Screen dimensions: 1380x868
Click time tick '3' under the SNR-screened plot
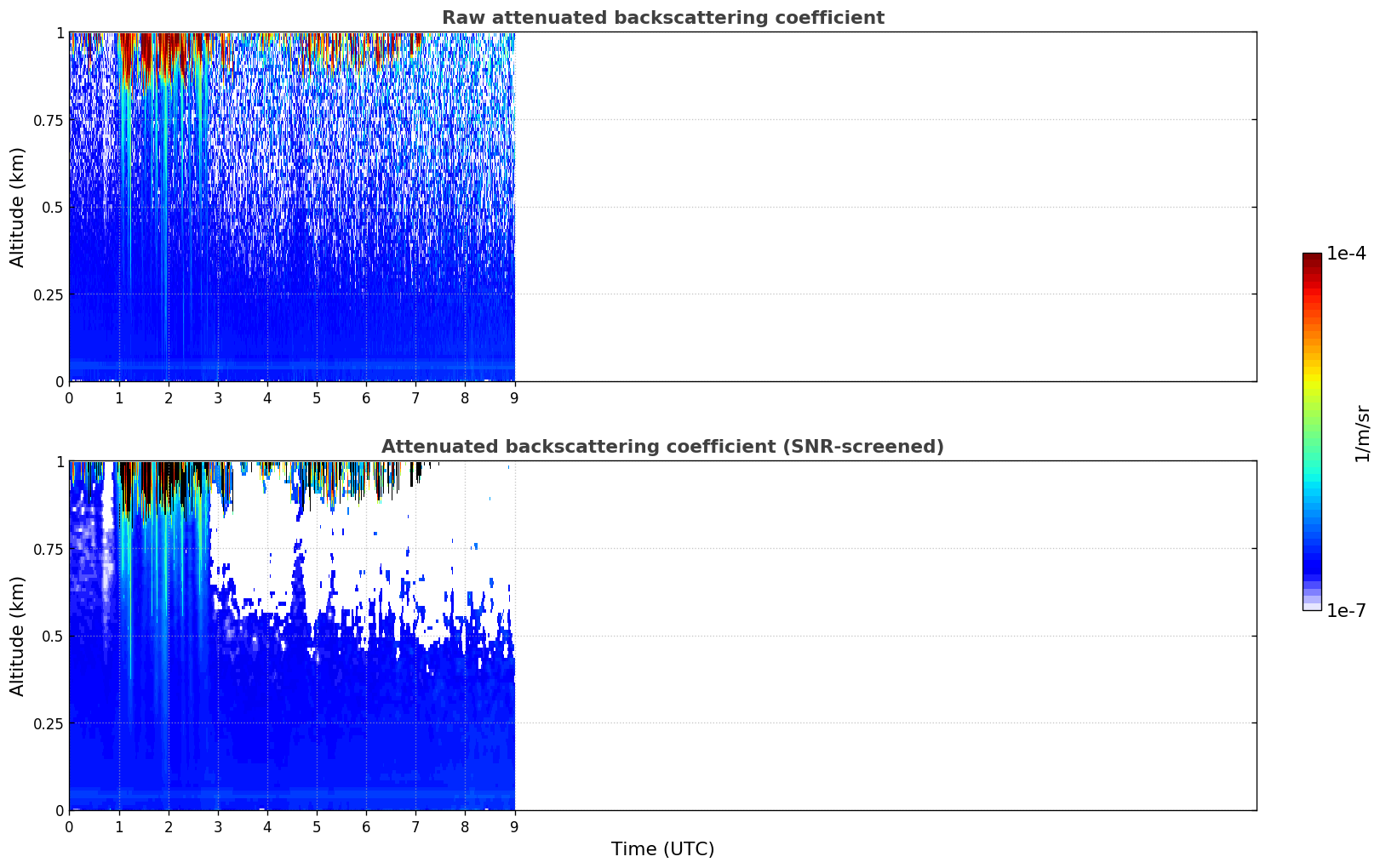[218, 826]
